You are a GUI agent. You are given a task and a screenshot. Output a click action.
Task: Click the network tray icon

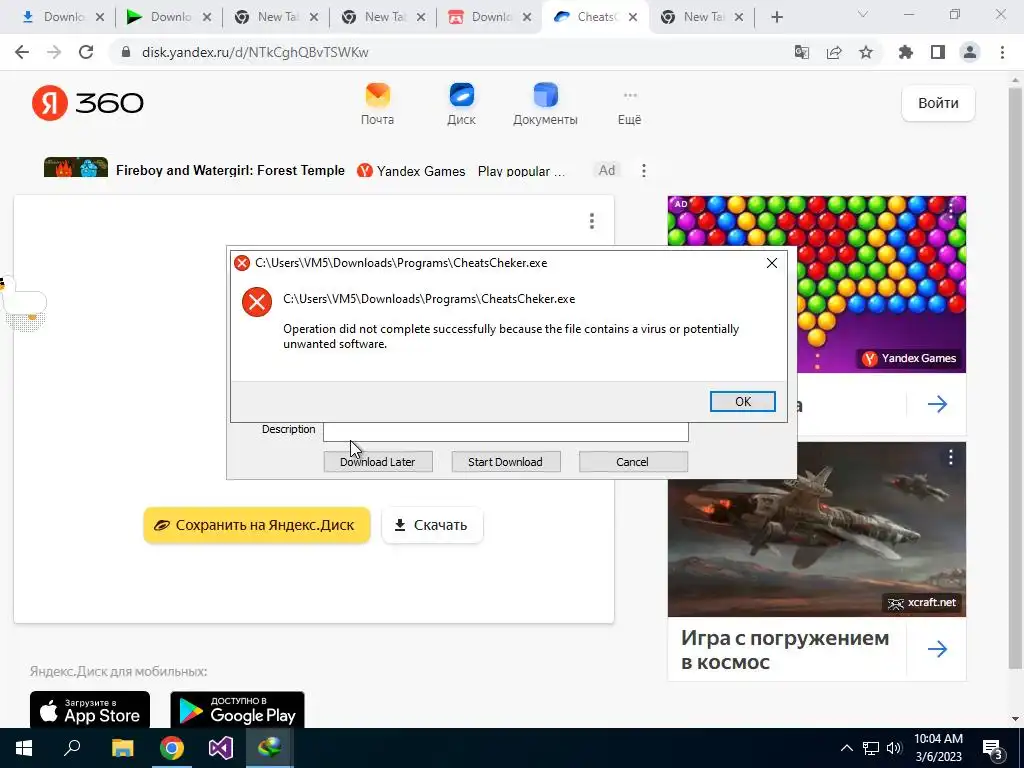point(871,748)
